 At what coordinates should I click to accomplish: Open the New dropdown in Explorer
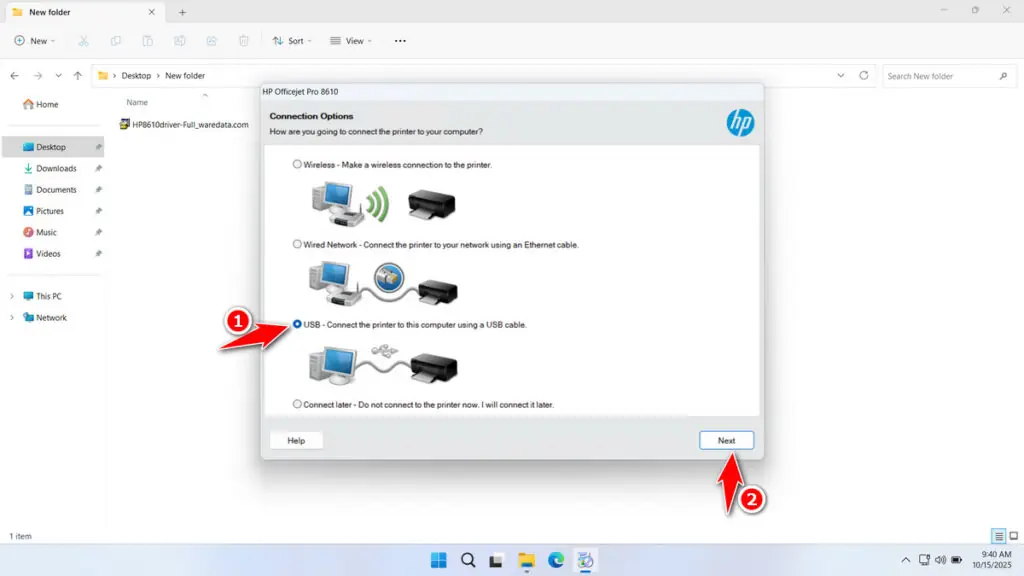click(x=35, y=40)
